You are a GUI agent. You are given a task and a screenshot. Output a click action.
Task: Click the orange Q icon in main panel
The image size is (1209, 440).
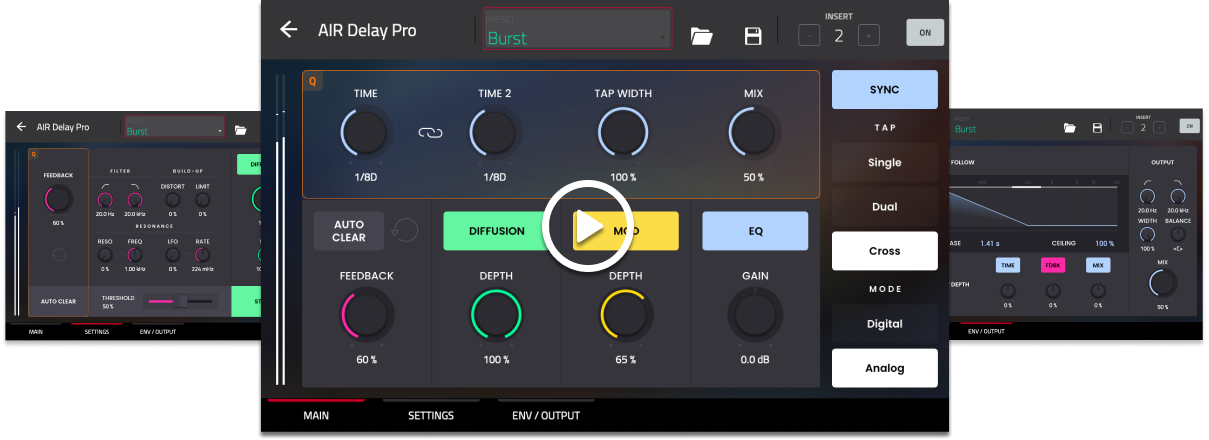(312, 82)
